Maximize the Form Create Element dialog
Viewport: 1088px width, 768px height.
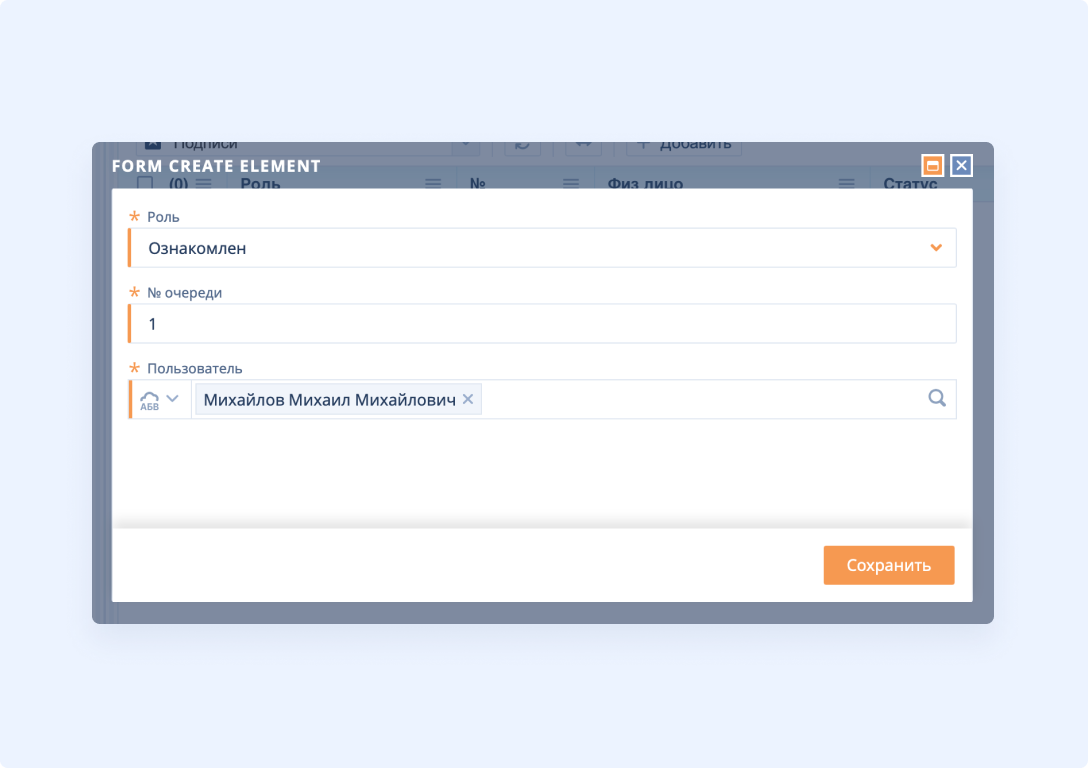coord(932,166)
